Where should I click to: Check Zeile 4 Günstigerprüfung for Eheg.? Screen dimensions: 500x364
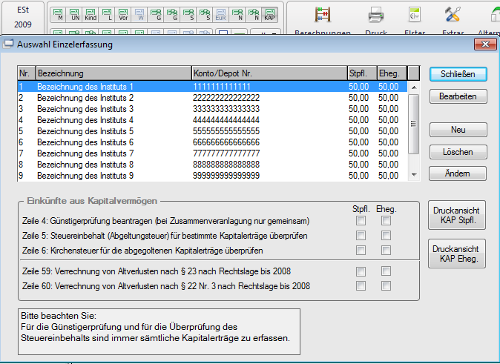[386, 221]
